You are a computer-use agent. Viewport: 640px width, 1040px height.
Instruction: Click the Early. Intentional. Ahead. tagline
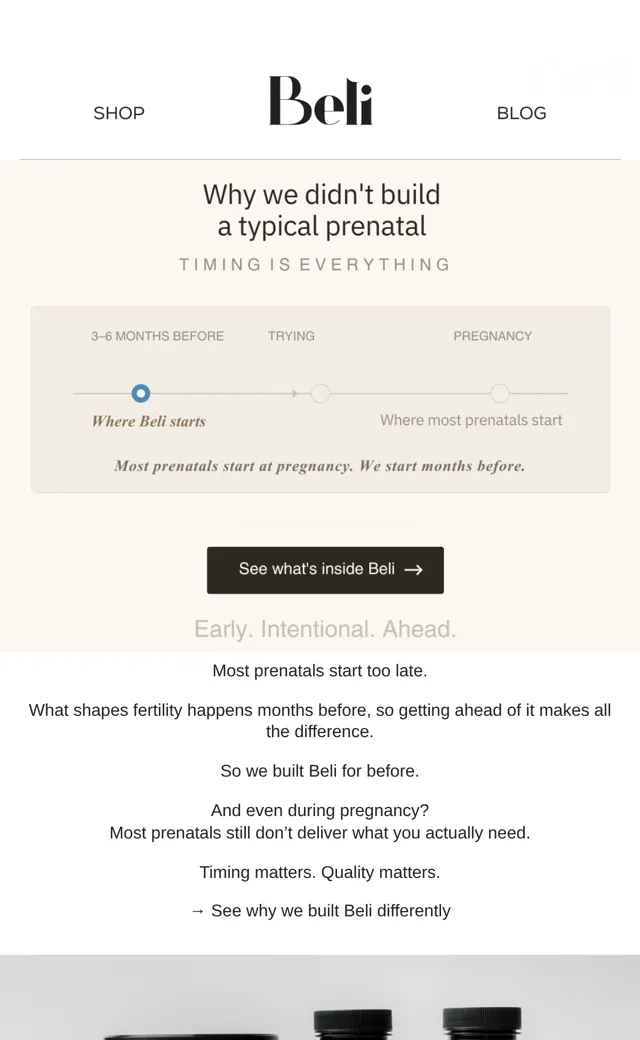coord(325,629)
